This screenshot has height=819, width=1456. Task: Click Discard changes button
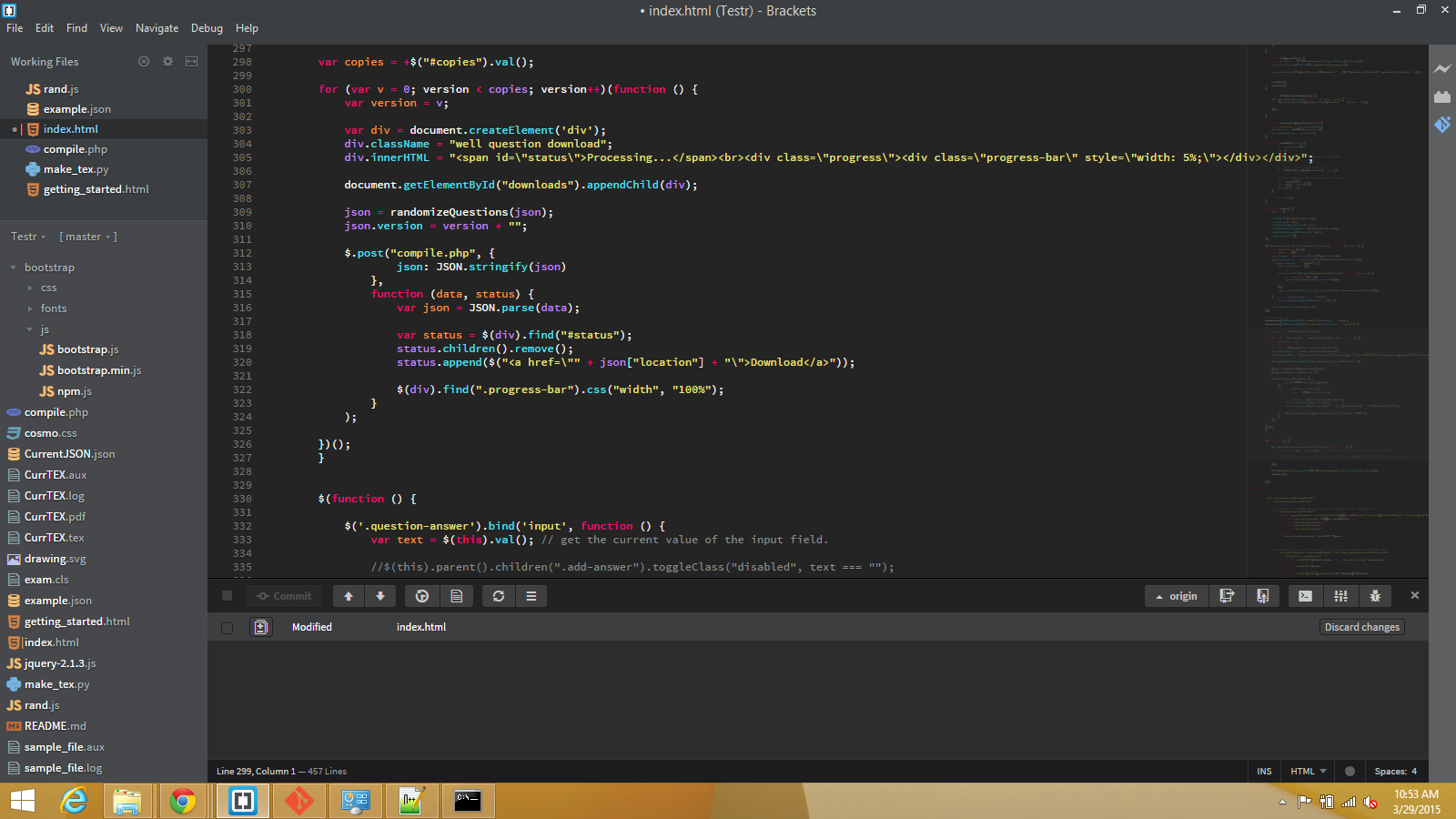[1362, 627]
